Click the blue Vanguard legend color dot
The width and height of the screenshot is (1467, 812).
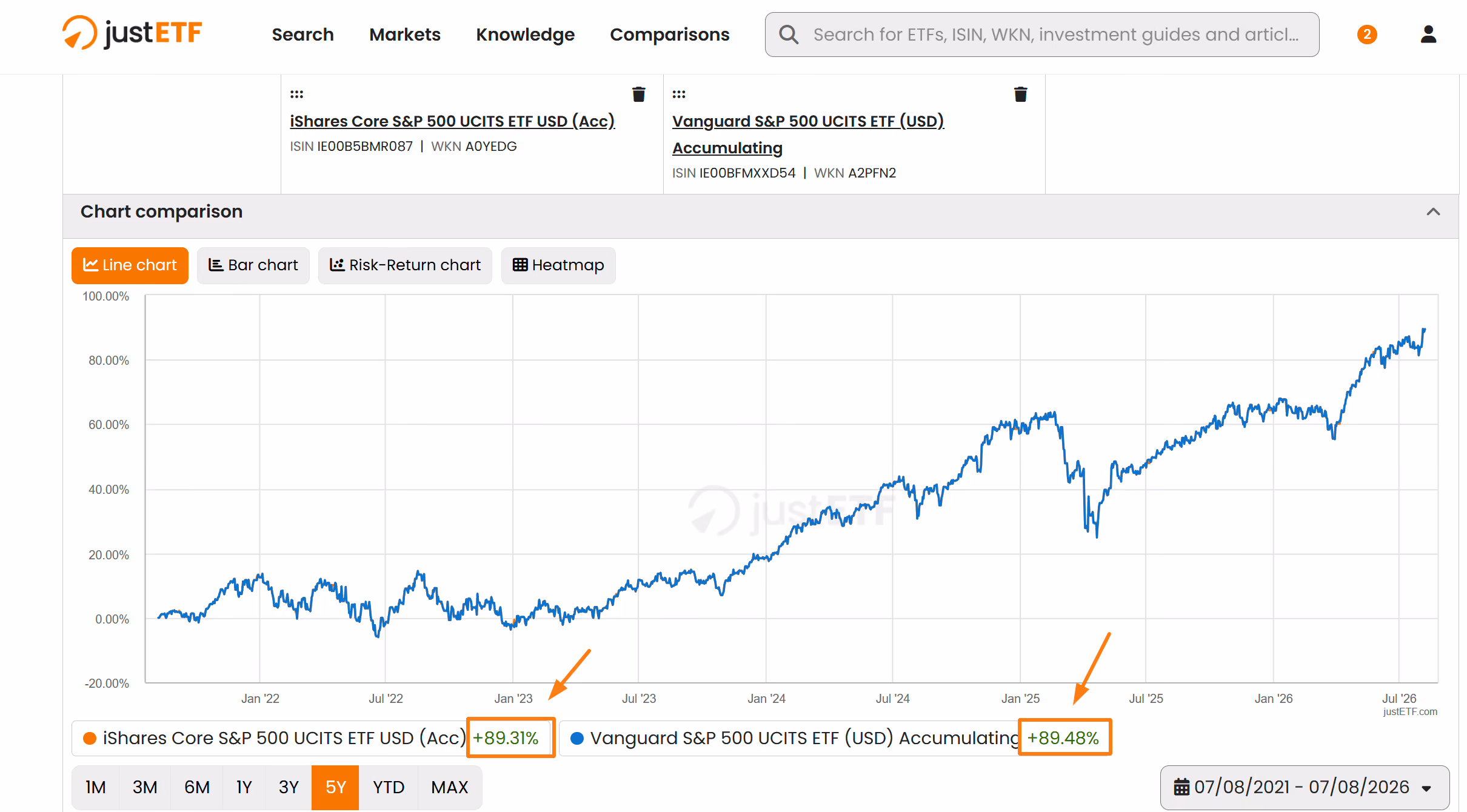tap(577, 738)
